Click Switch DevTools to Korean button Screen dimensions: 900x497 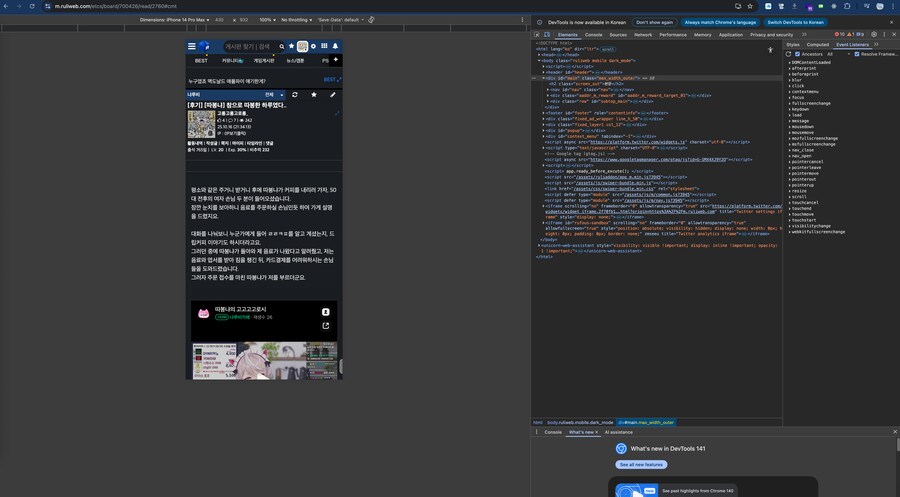click(796, 21)
